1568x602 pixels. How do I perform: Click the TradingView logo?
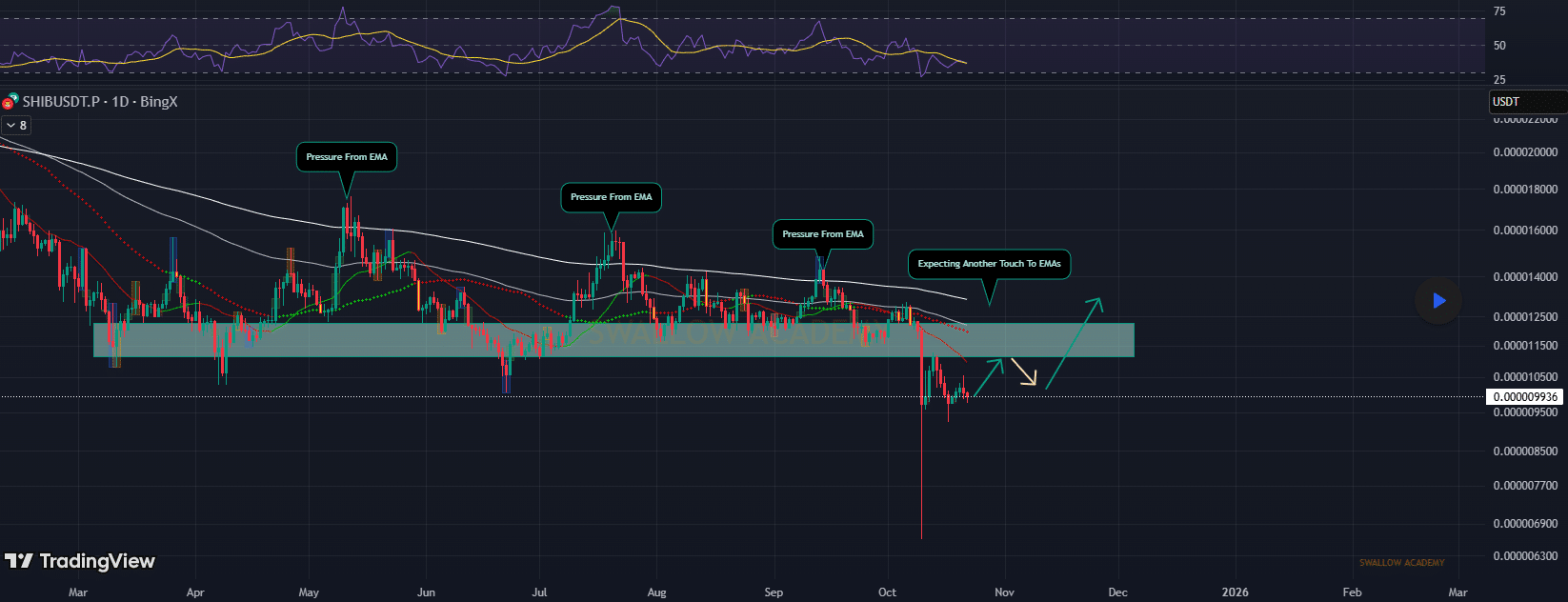click(x=80, y=561)
